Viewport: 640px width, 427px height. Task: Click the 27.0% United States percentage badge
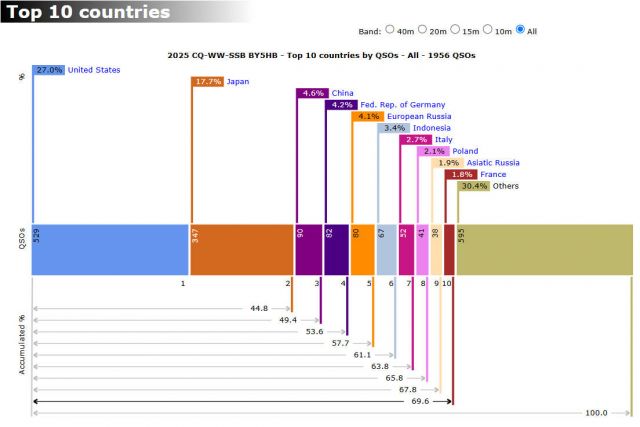(x=49, y=70)
